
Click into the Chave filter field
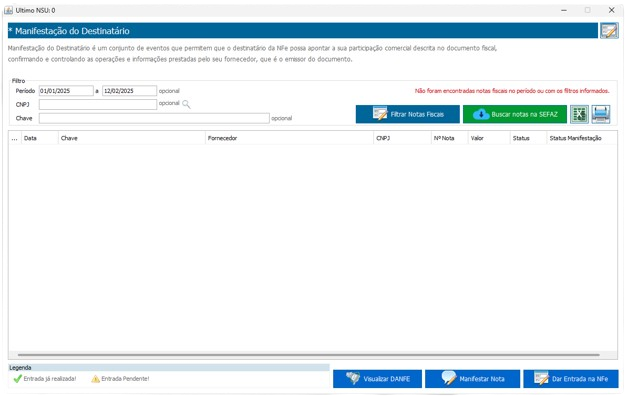pos(154,118)
